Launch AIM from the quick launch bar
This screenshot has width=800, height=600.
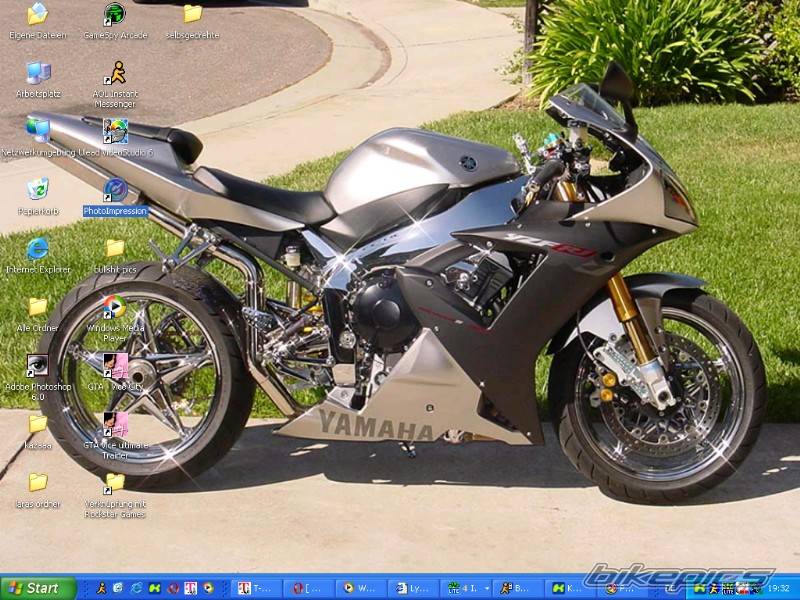coord(102,588)
